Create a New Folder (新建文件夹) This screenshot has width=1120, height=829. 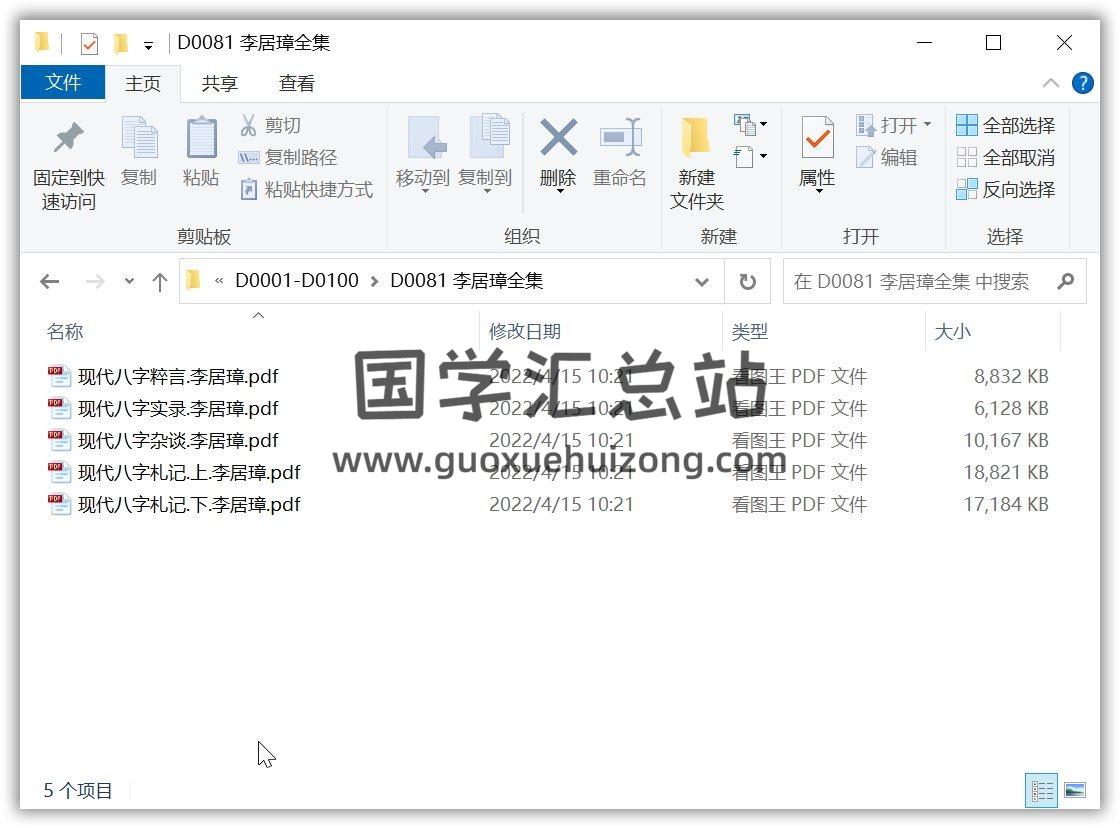point(696,163)
